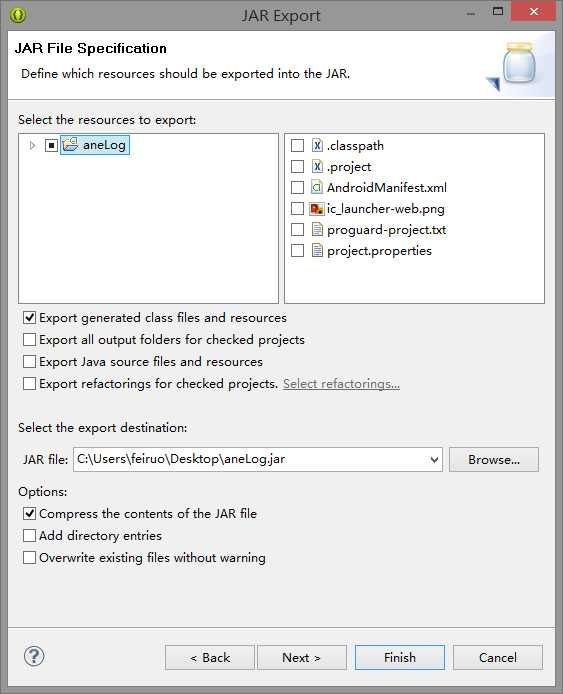563x694 pixels.
Task: Open the JAR file path dropdown list
Action: click(434, 459)
